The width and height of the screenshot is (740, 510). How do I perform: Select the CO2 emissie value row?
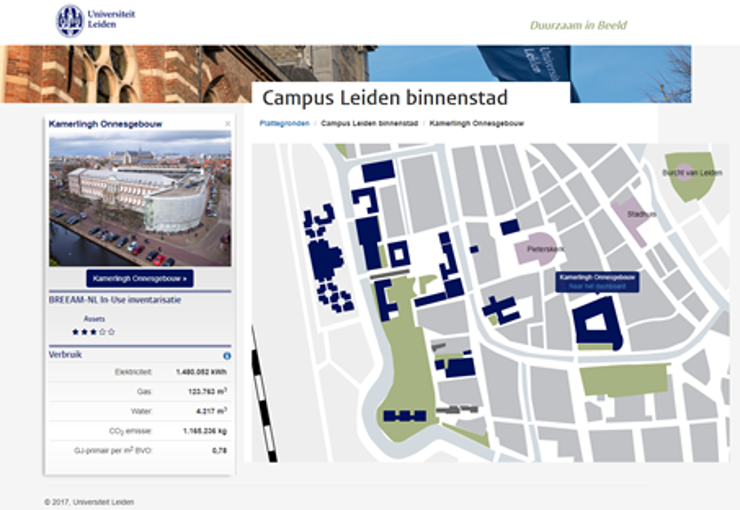pyautogui.click(x=140, y=431)
